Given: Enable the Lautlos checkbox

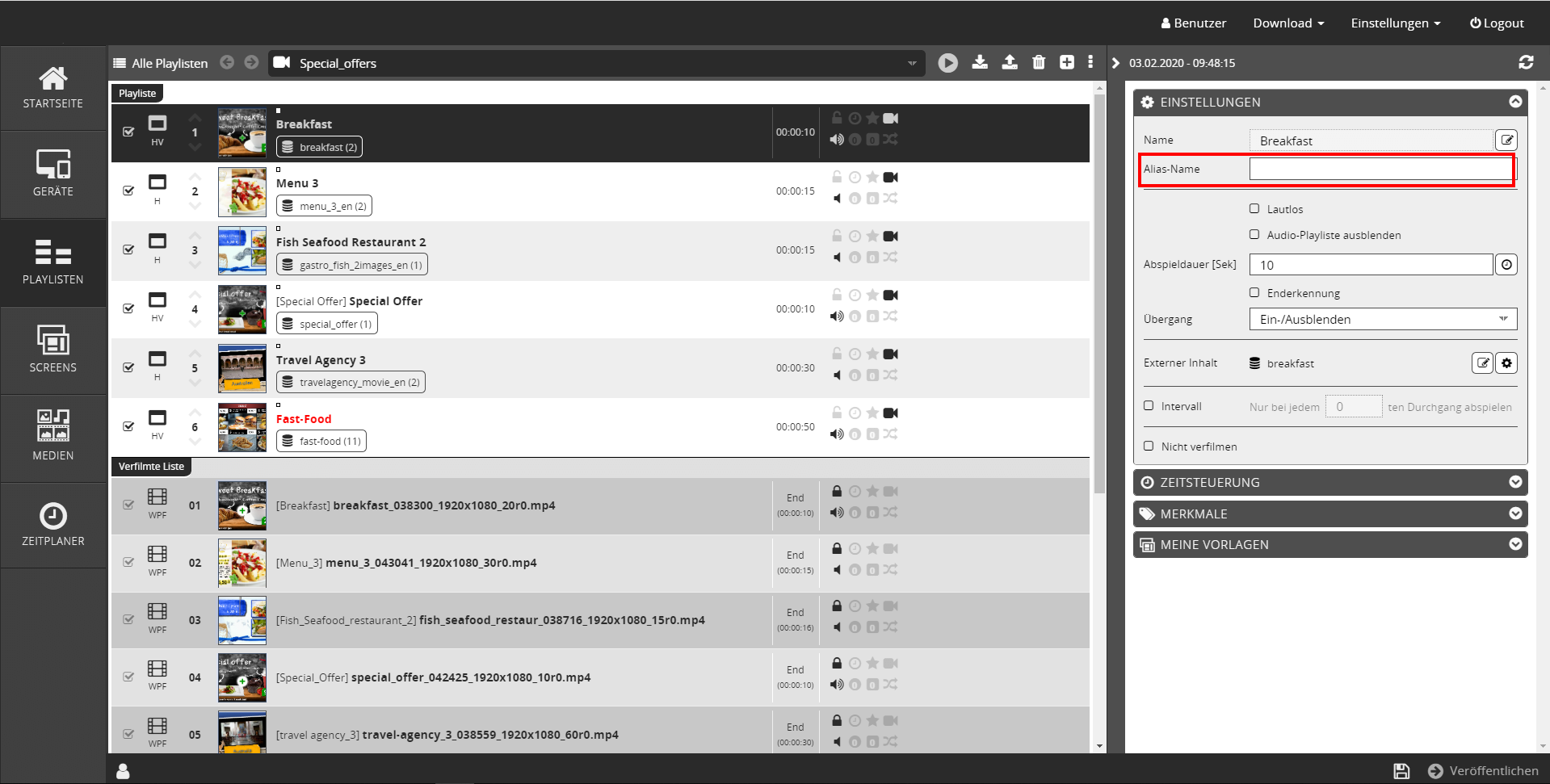Looking at the screenshot, I should [1254, 209].
